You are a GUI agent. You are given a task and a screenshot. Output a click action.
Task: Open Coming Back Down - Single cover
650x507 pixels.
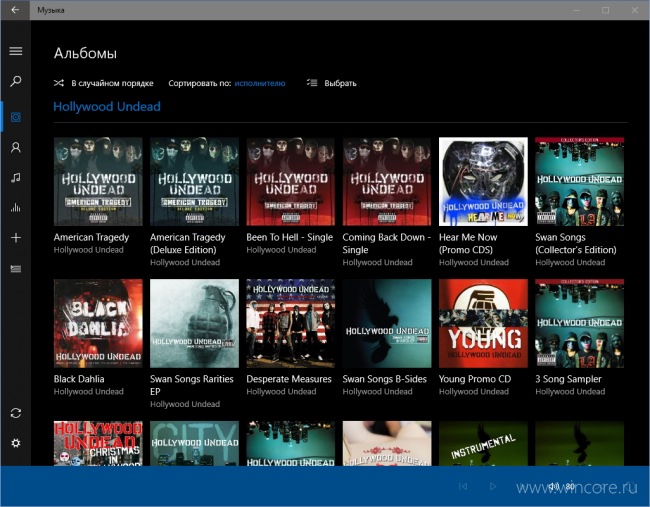point(387,182)
